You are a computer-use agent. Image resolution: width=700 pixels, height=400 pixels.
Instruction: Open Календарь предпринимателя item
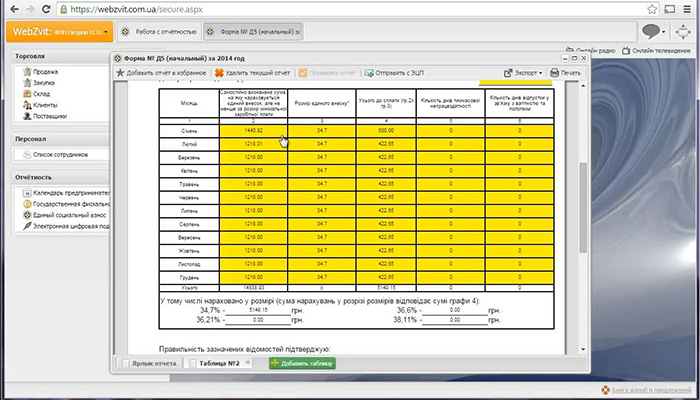67,193
